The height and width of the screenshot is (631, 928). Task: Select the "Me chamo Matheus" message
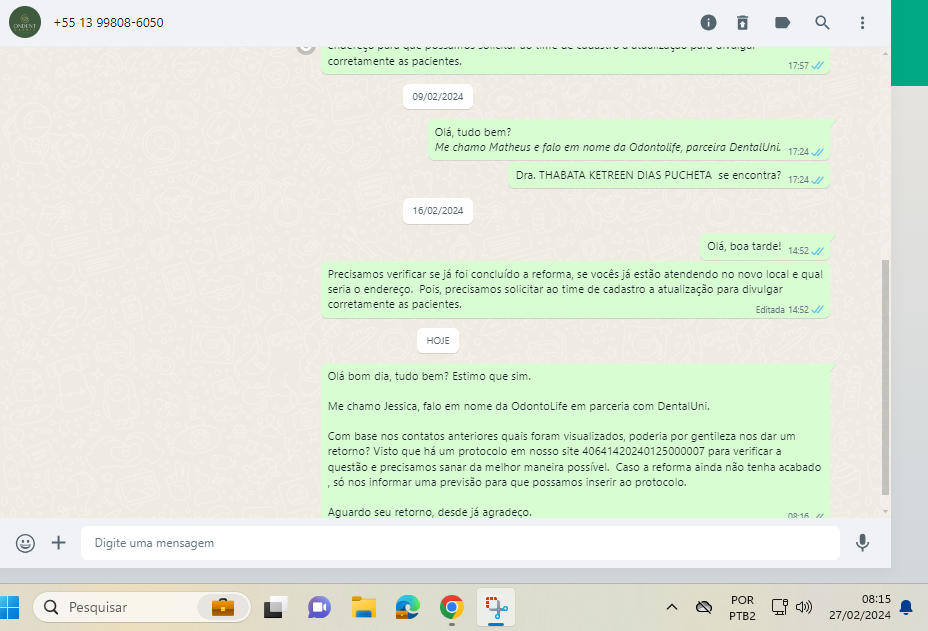pyautogui.click(x=628, y=140)
